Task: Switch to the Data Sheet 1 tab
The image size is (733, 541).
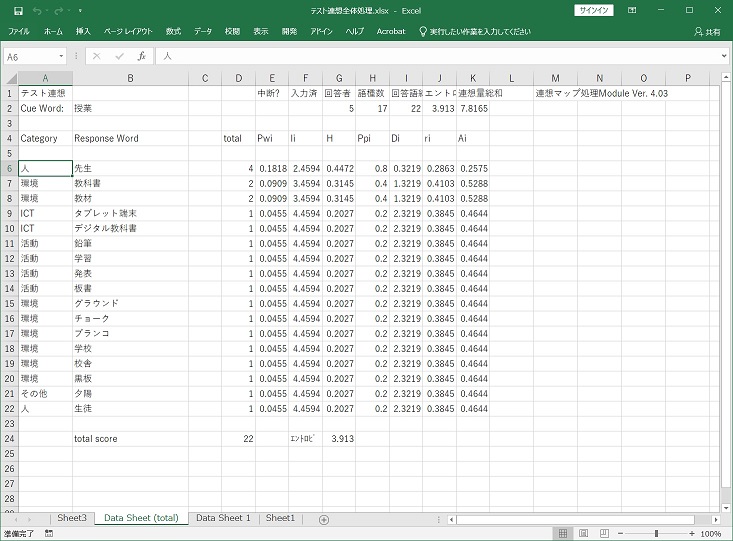Action: [x=223, y=518]
